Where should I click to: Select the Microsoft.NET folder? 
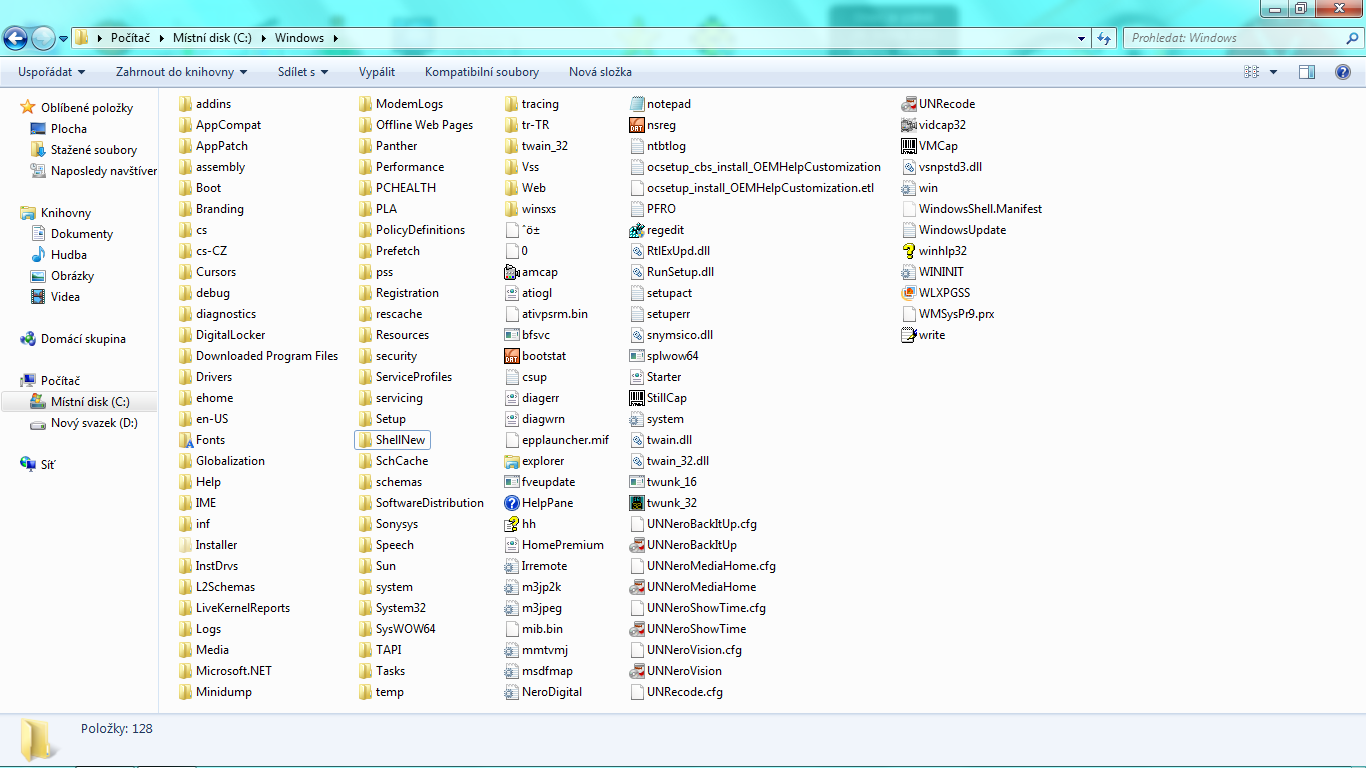pos(225,671)
